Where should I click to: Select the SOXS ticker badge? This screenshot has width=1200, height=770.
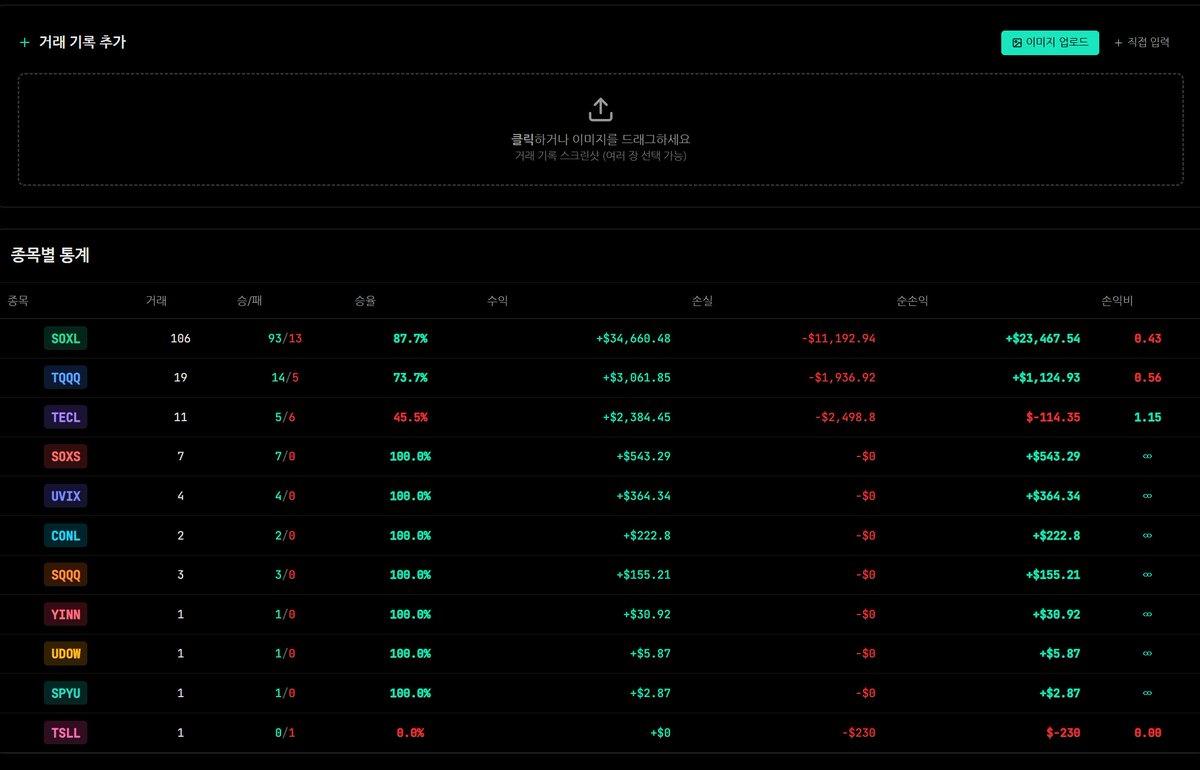[x=66, y=457]
